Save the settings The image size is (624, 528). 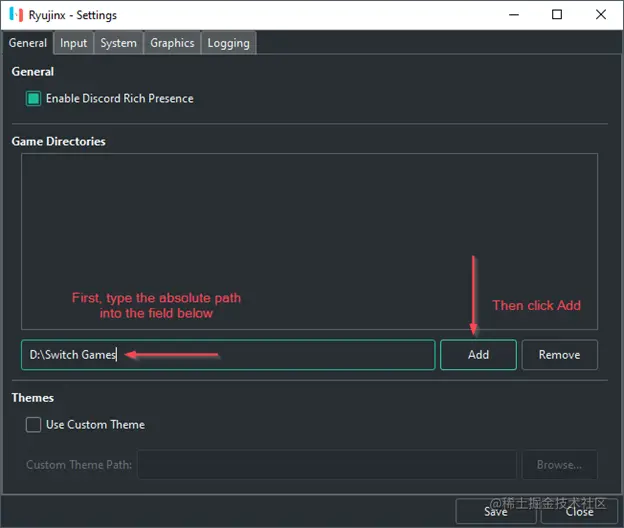click(496, 512)
